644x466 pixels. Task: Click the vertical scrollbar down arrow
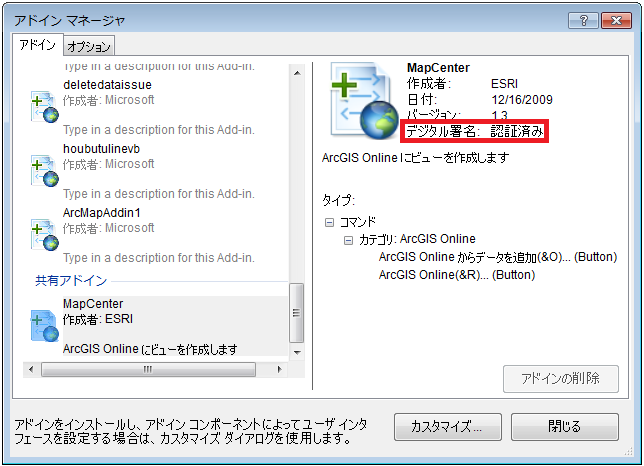point(297,352)
